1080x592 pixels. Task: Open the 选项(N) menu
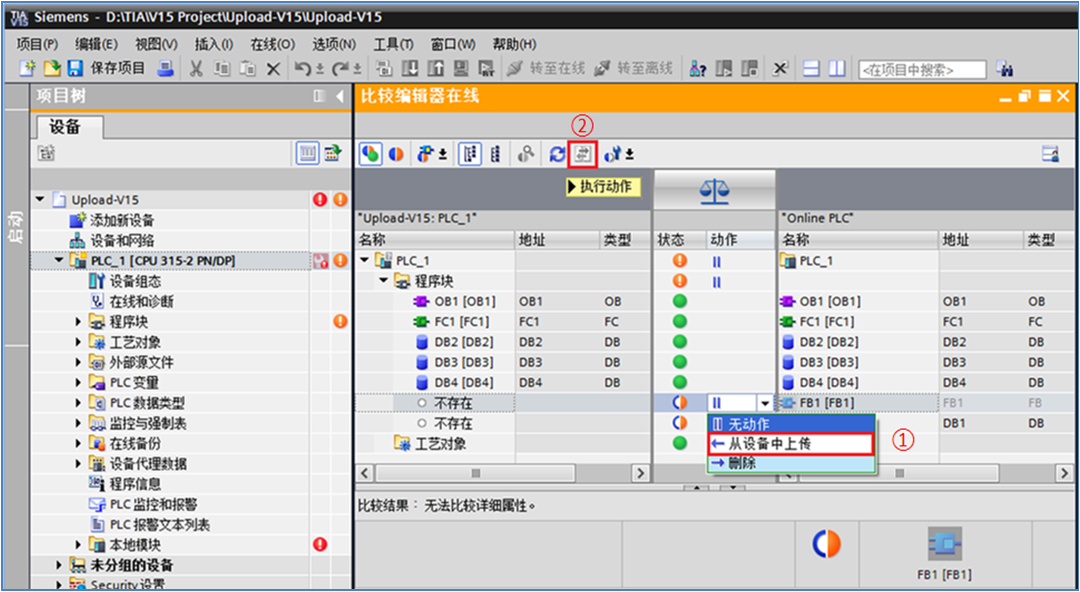(334, 44)
